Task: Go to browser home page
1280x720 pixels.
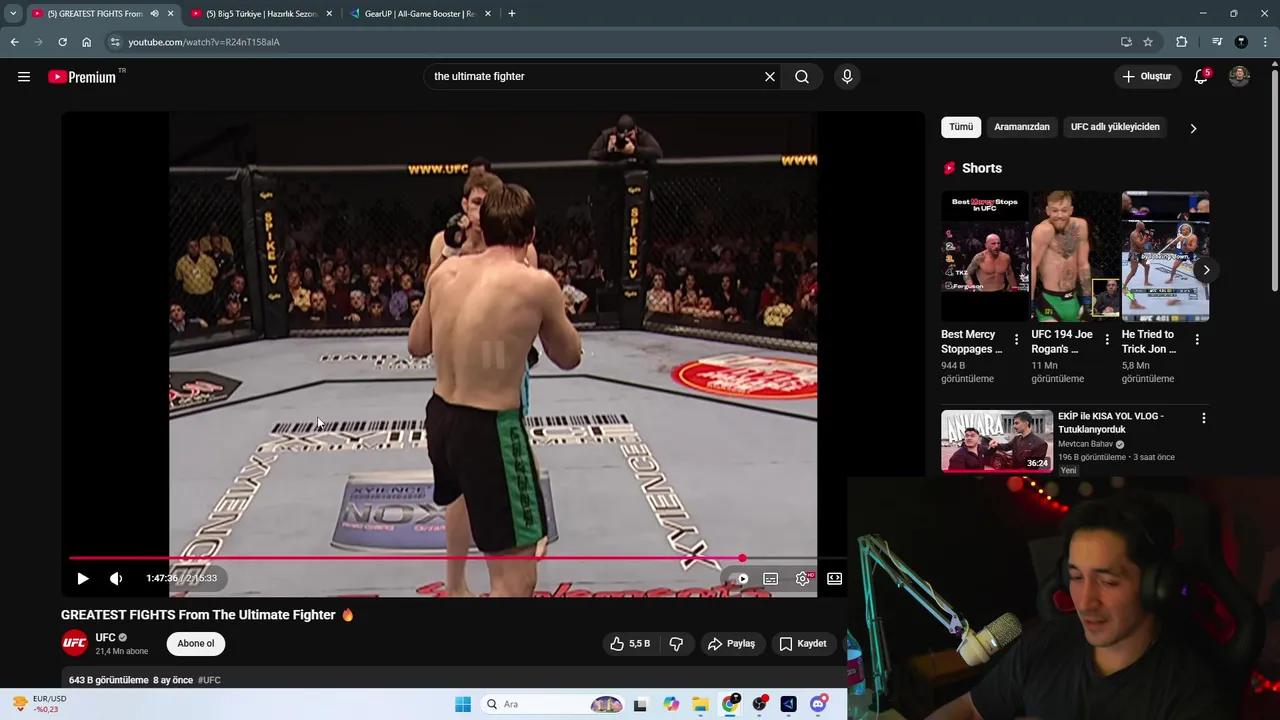Action: (x=86, y=42)
